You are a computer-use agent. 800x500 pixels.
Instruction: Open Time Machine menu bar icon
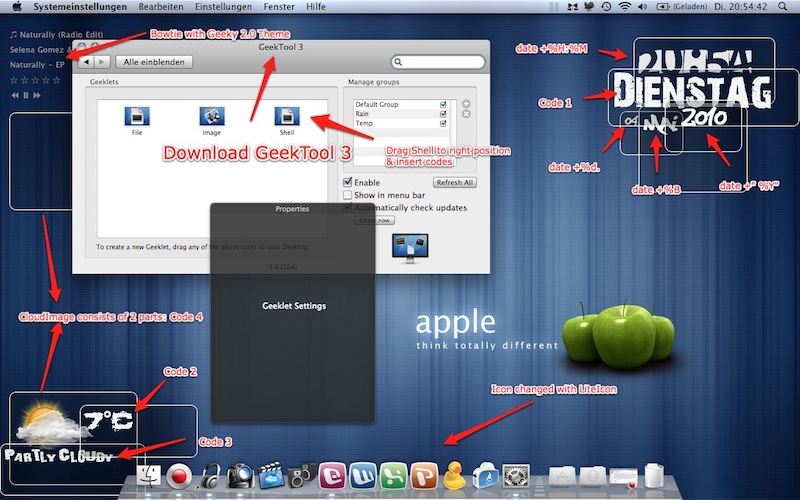coord(606,7)
